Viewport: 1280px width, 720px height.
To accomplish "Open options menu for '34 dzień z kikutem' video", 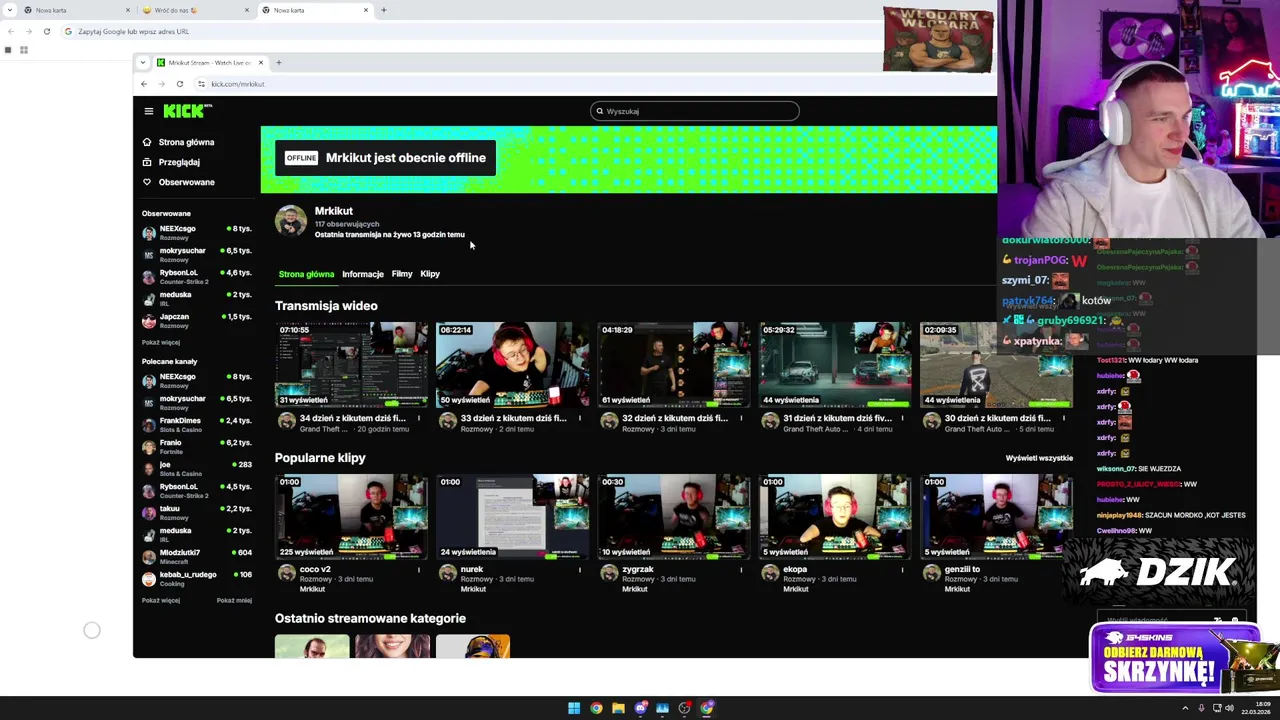I will 419,418.
